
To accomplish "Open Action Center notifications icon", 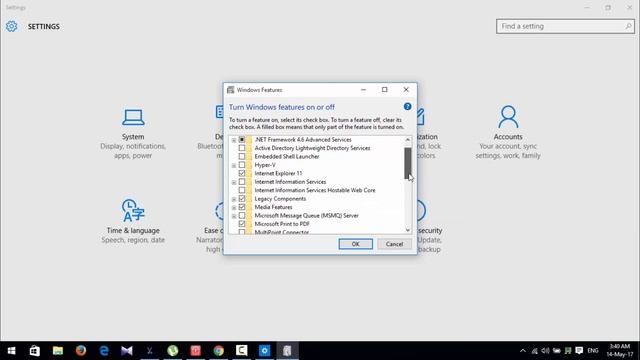I will (579, 351).
